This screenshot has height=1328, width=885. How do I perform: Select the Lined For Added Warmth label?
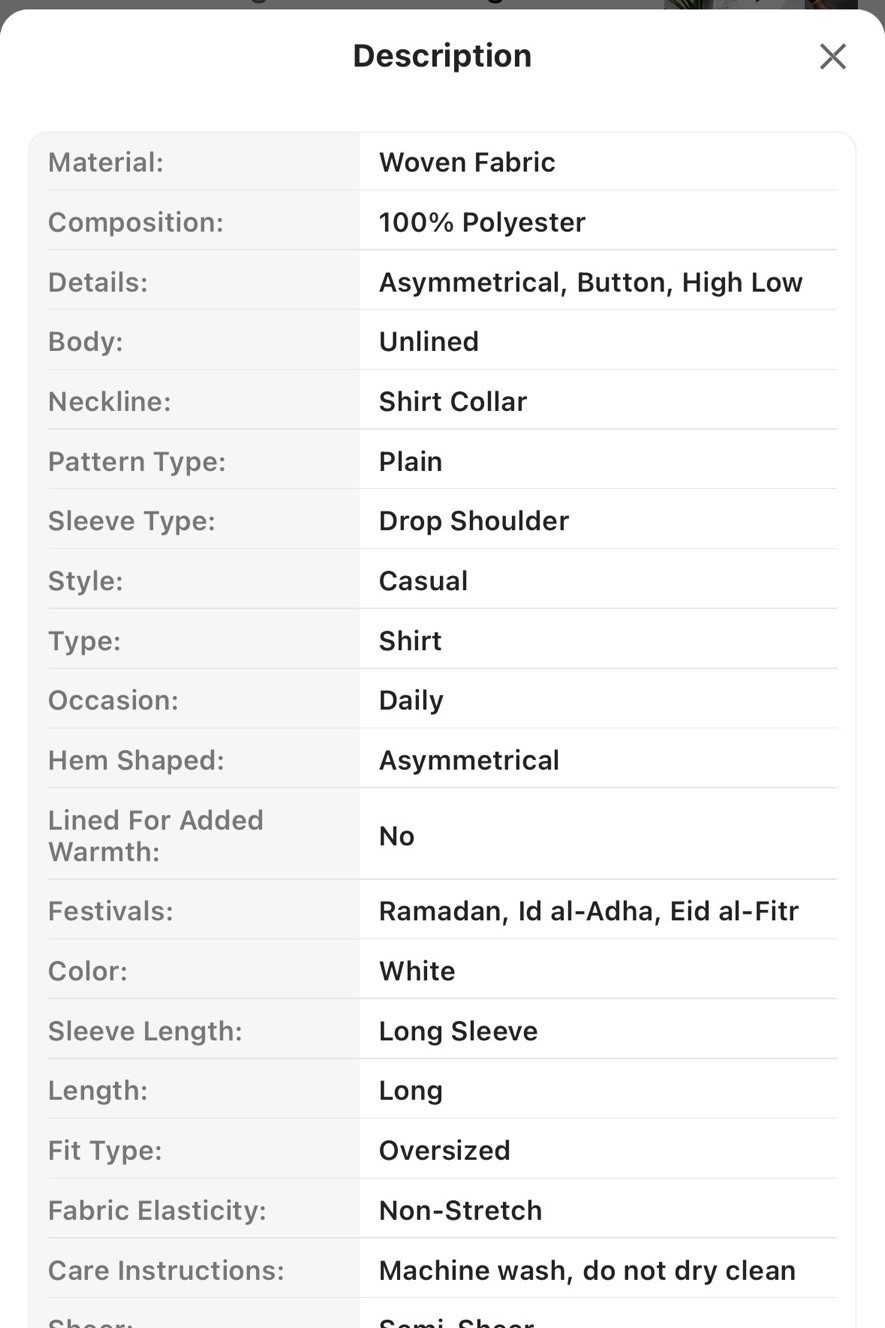[156, 836]
